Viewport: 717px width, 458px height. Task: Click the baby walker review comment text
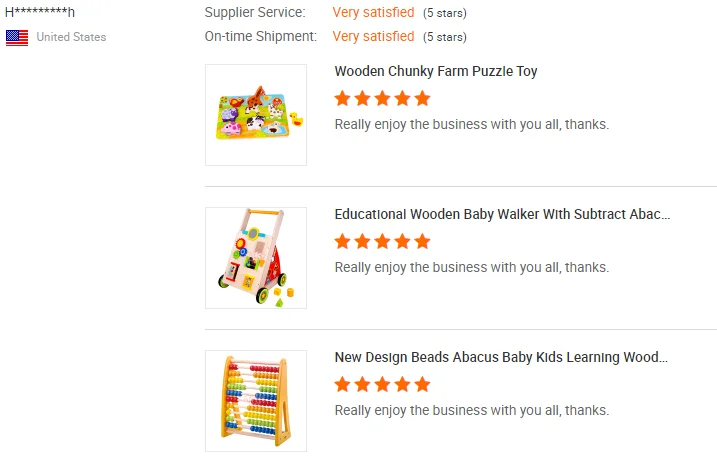tap(471, 267)
